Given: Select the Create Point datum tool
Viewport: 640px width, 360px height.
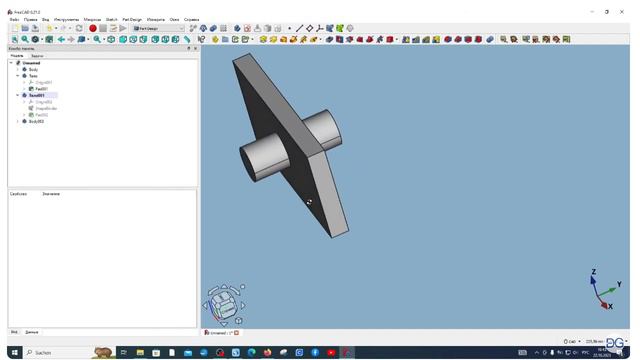Looking at the screenshot, I should [289, 28].
